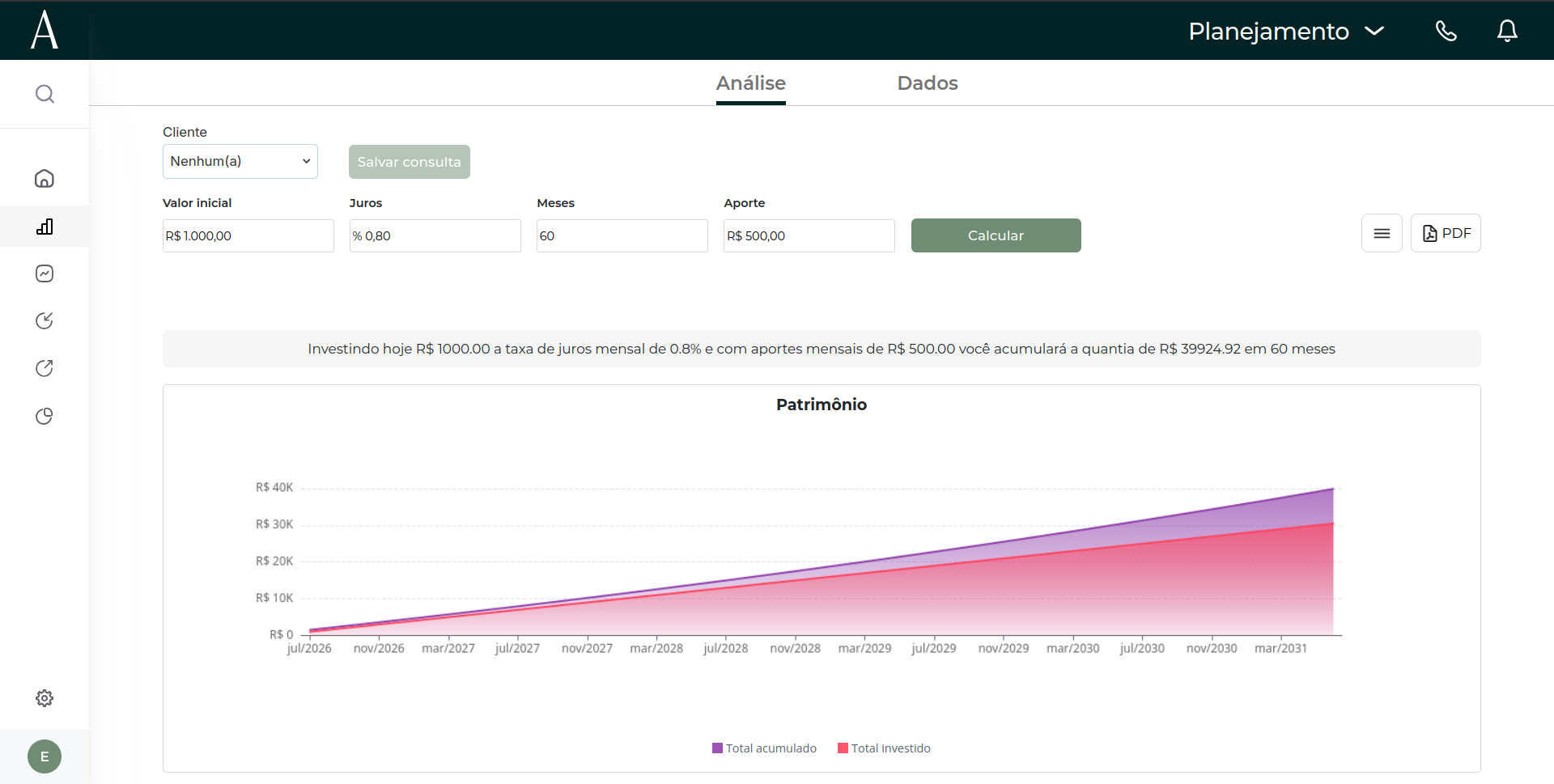The image size is (1554, 784).
Task: Open notifications bell icon
Action: pyautogui.click(x=1507, y=31)
